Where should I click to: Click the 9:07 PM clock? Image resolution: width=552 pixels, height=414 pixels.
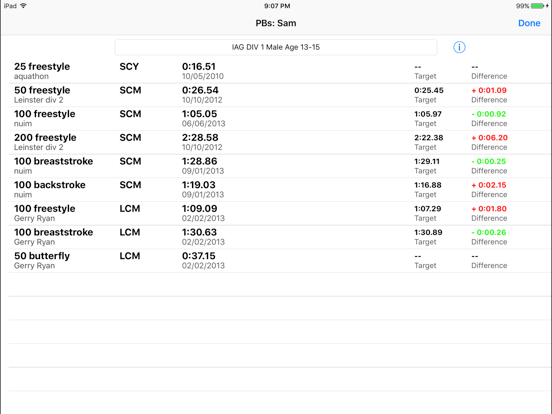277,6
